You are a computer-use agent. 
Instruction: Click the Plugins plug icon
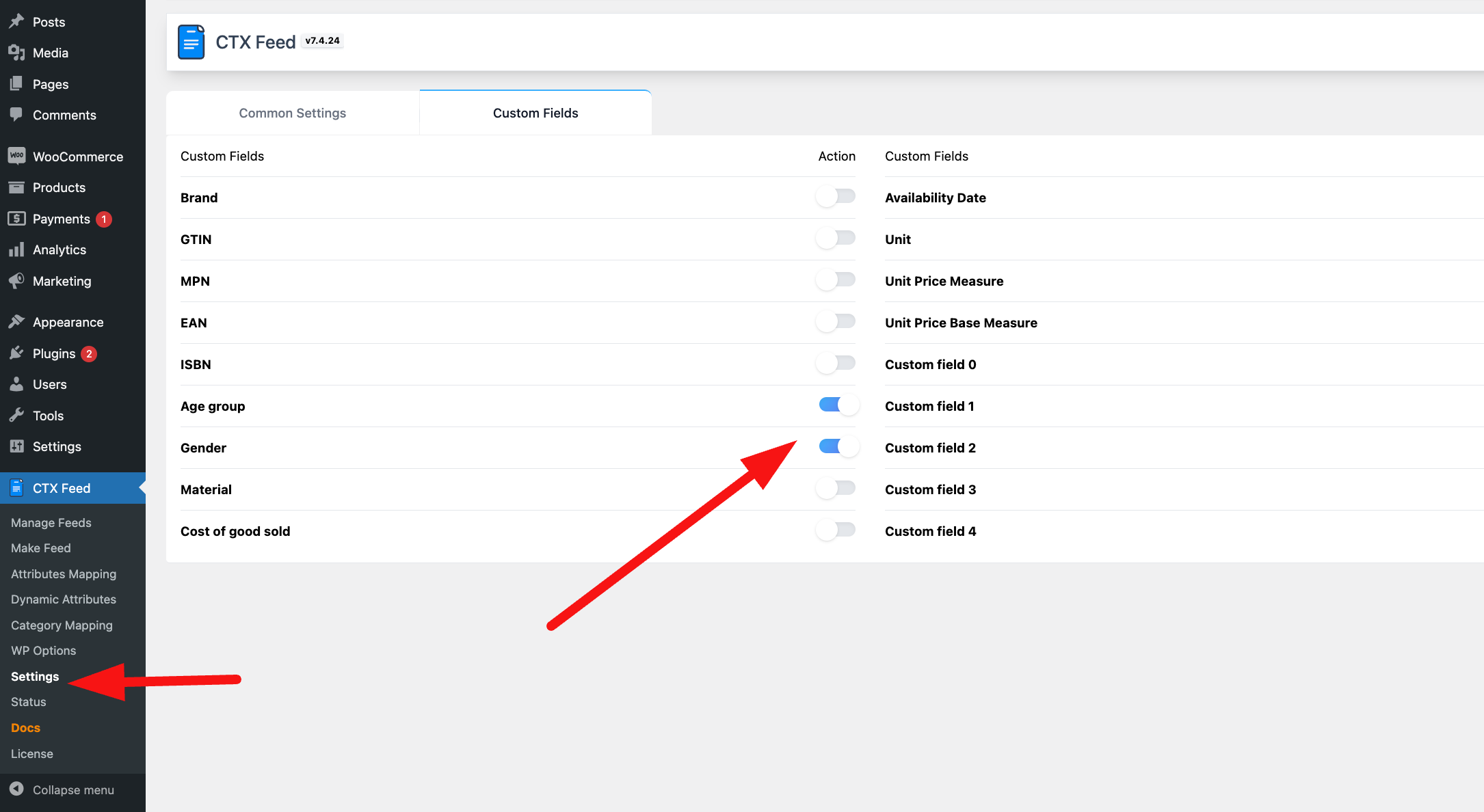pyautogui.click(x=16, y=353)
